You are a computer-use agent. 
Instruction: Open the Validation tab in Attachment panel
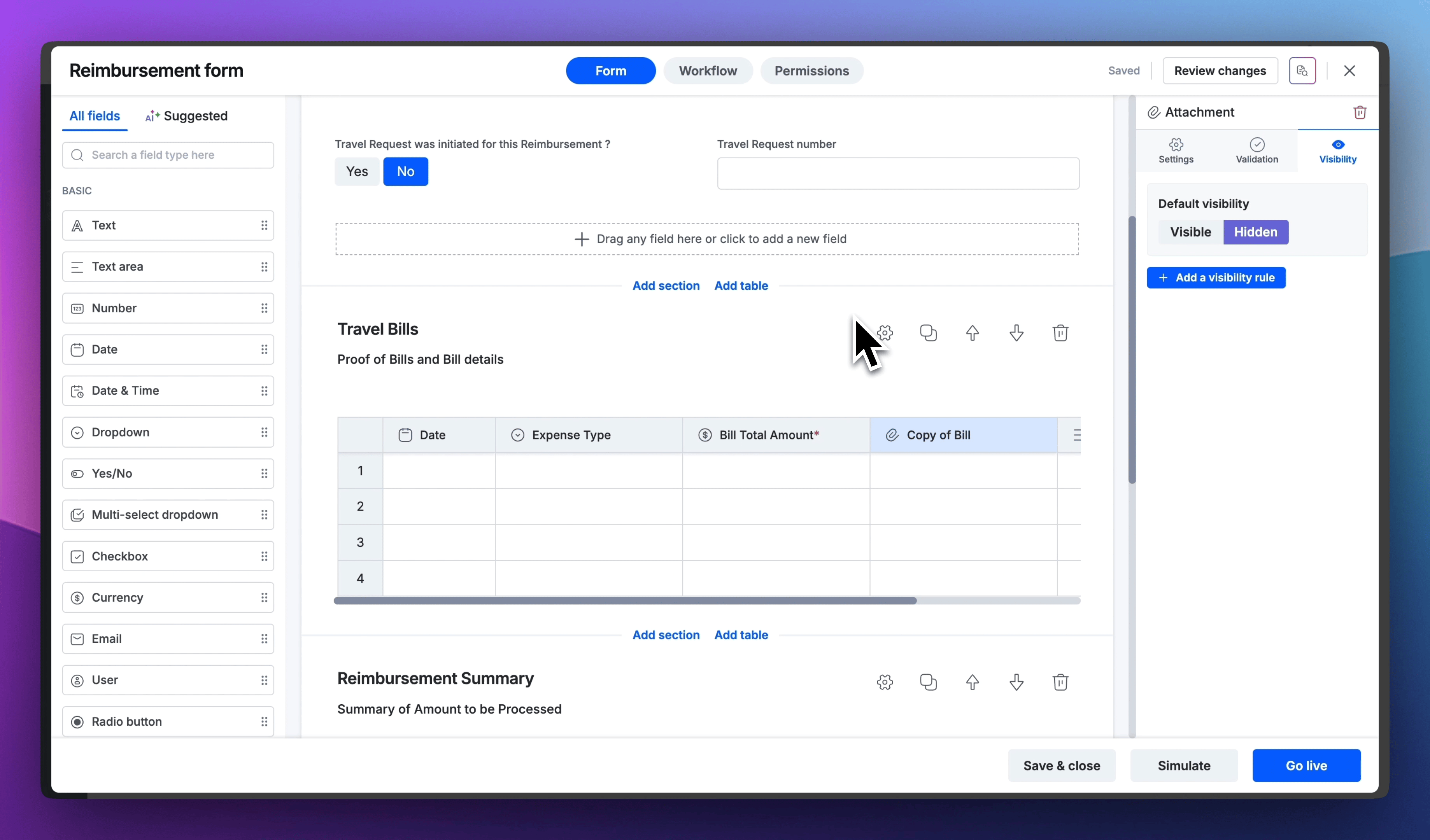pyautogui.click(x=1257, y=151)
